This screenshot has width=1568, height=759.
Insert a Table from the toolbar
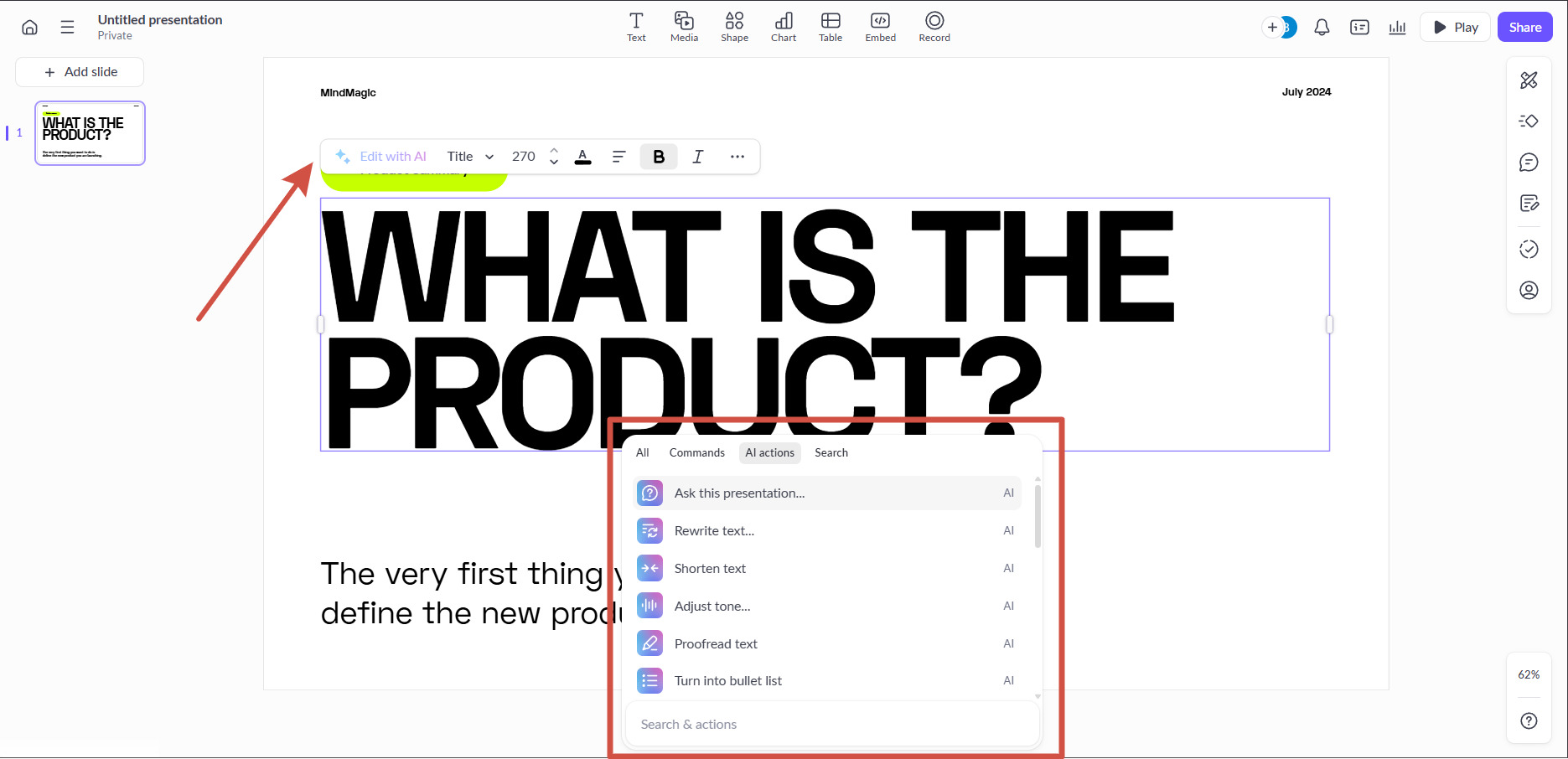pyautogui.click(x=831, y=27)
